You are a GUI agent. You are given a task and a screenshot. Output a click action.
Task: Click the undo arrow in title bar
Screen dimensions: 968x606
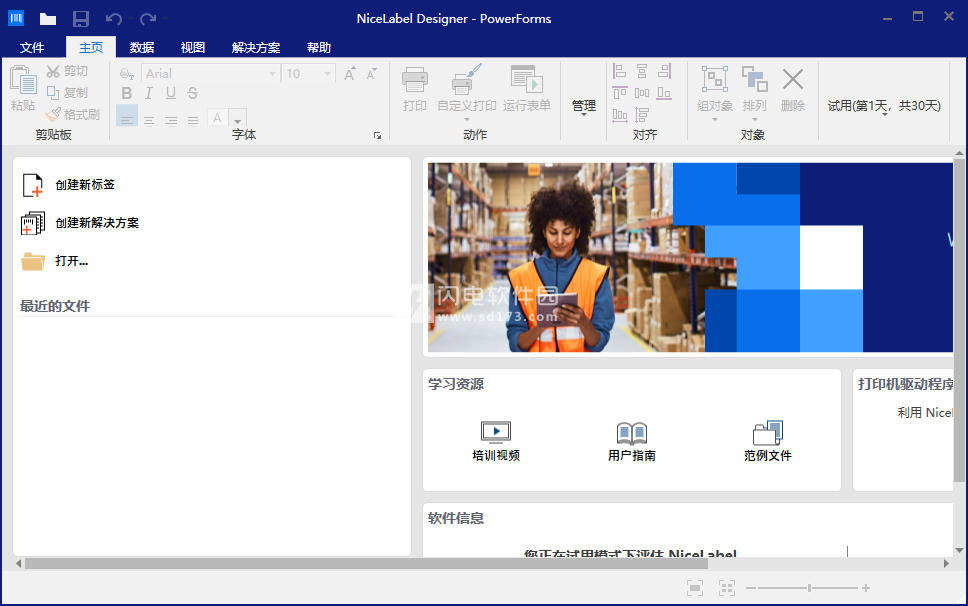[x=114, y=19]
